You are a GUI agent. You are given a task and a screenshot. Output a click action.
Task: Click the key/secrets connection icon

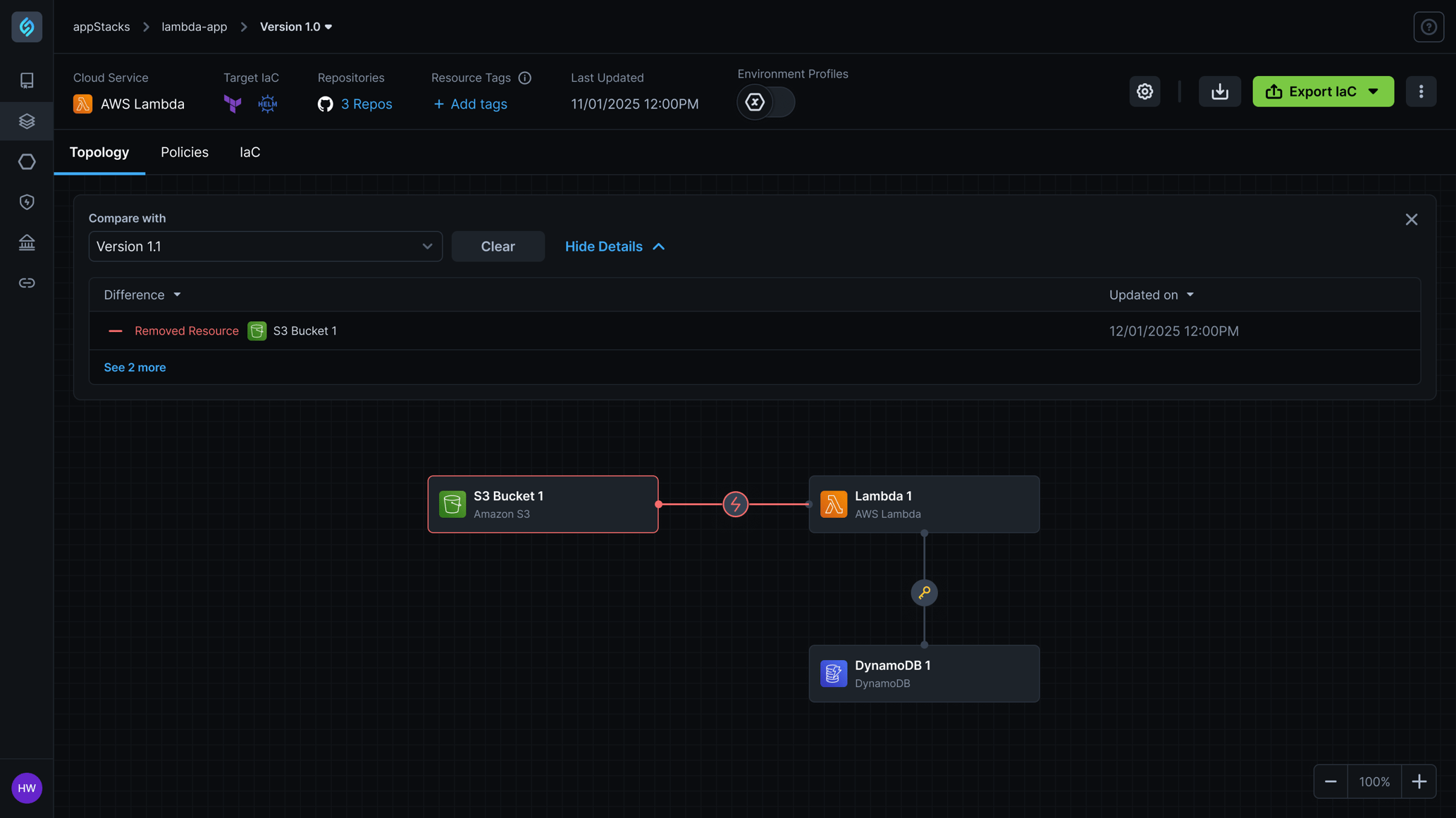point(924,592)
